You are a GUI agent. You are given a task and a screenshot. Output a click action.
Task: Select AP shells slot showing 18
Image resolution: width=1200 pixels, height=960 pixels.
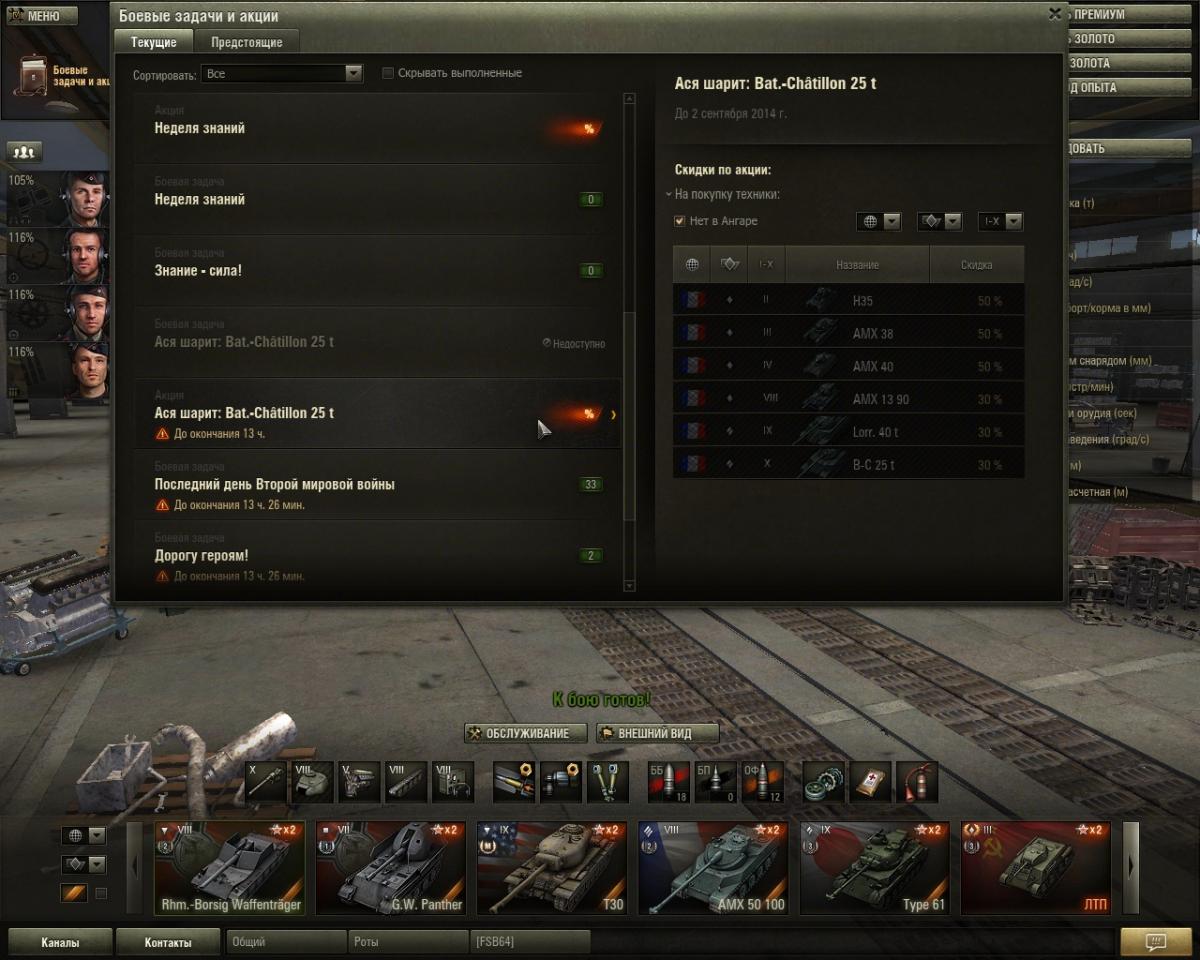[x=670, y=781]
